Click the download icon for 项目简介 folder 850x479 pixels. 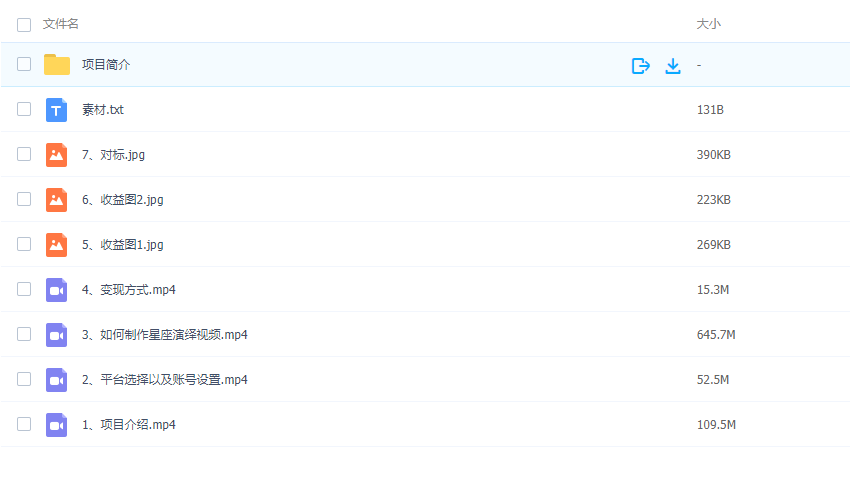(x=673, y=66)
